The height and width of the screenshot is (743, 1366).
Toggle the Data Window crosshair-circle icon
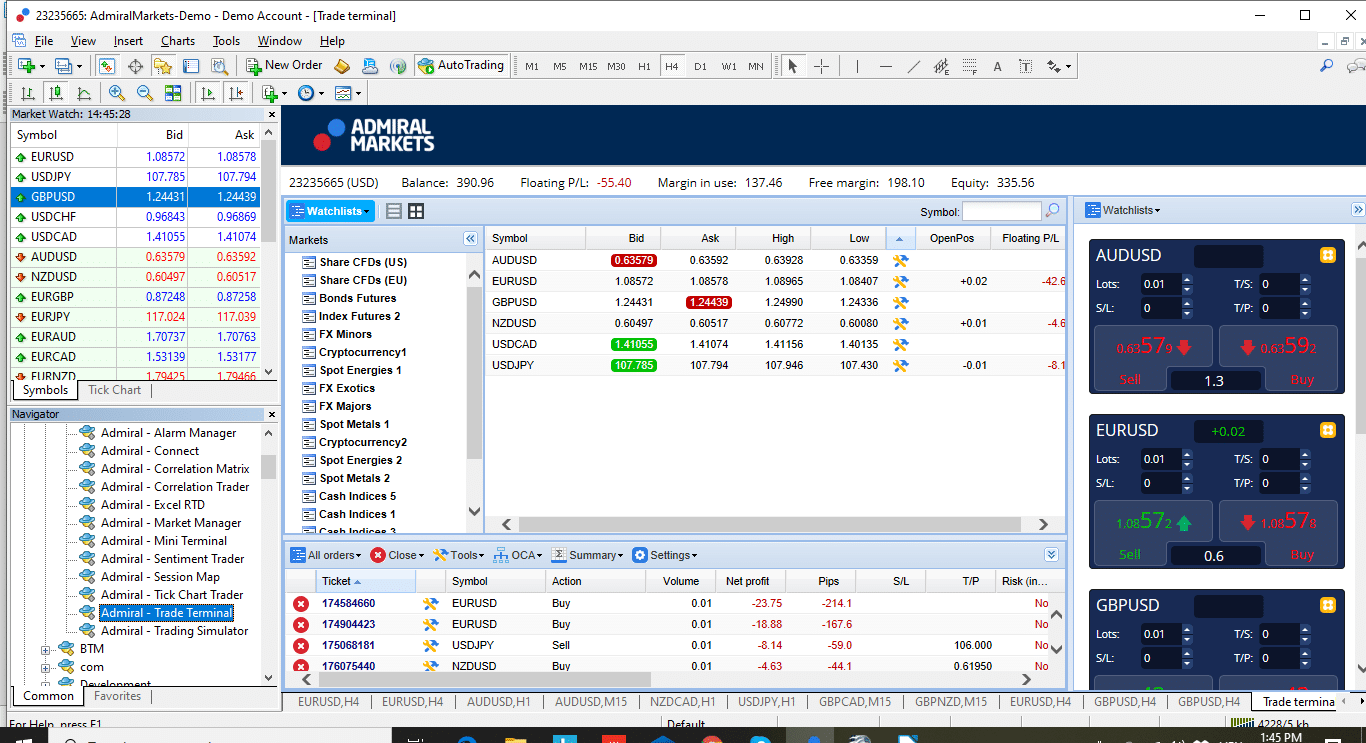click(x=135, y=66)
